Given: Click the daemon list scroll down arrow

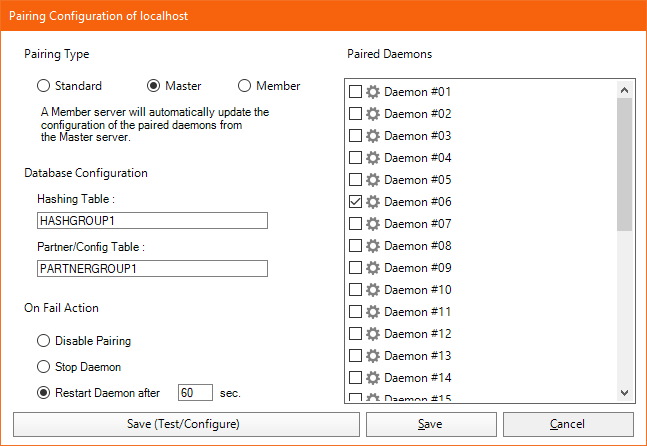Looking at the screenshot, I should (625, 393).
